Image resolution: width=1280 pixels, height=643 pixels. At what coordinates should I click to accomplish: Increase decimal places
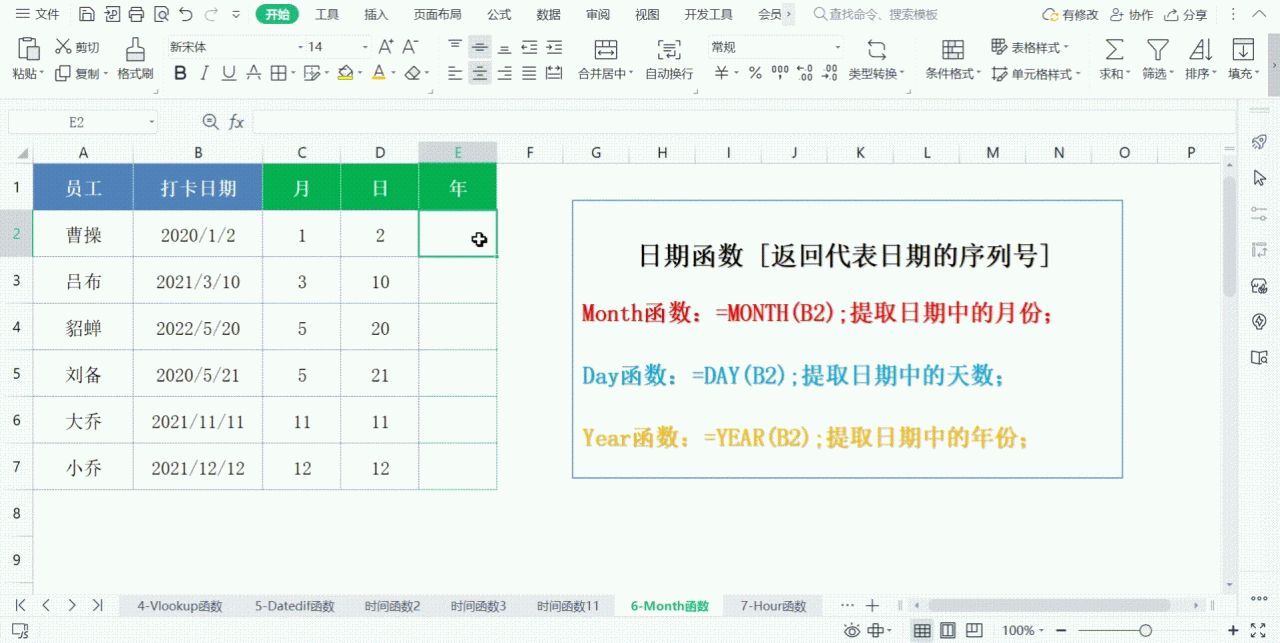click(x=806, y=73)
